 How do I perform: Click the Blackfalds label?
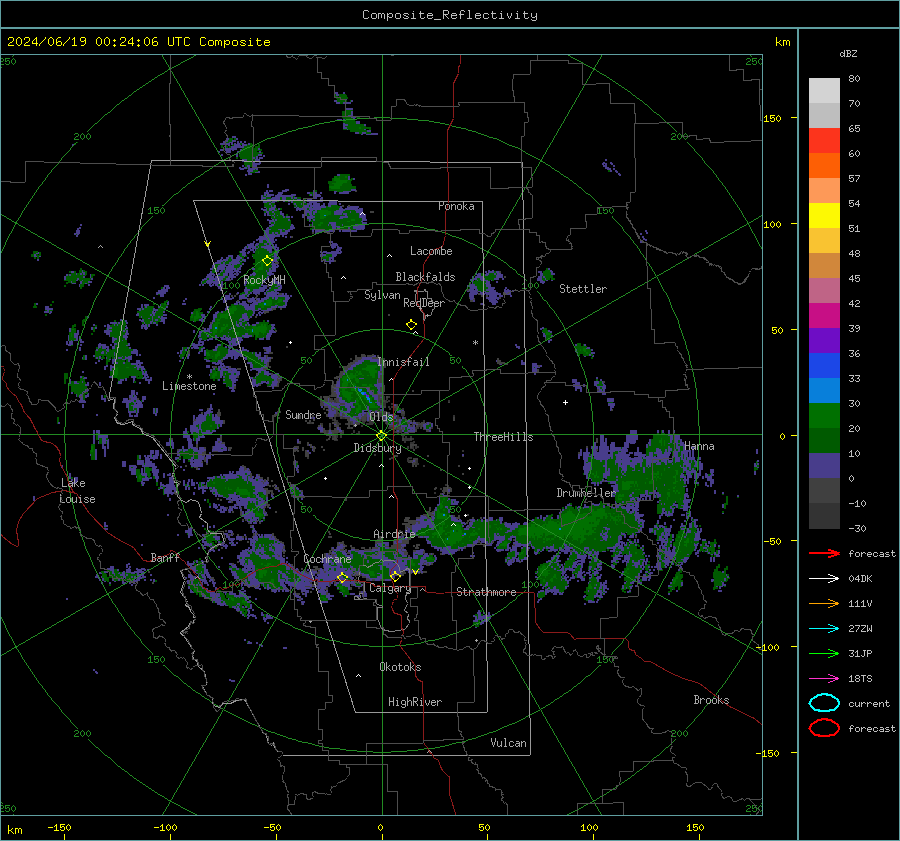click(x=425, y=277)
